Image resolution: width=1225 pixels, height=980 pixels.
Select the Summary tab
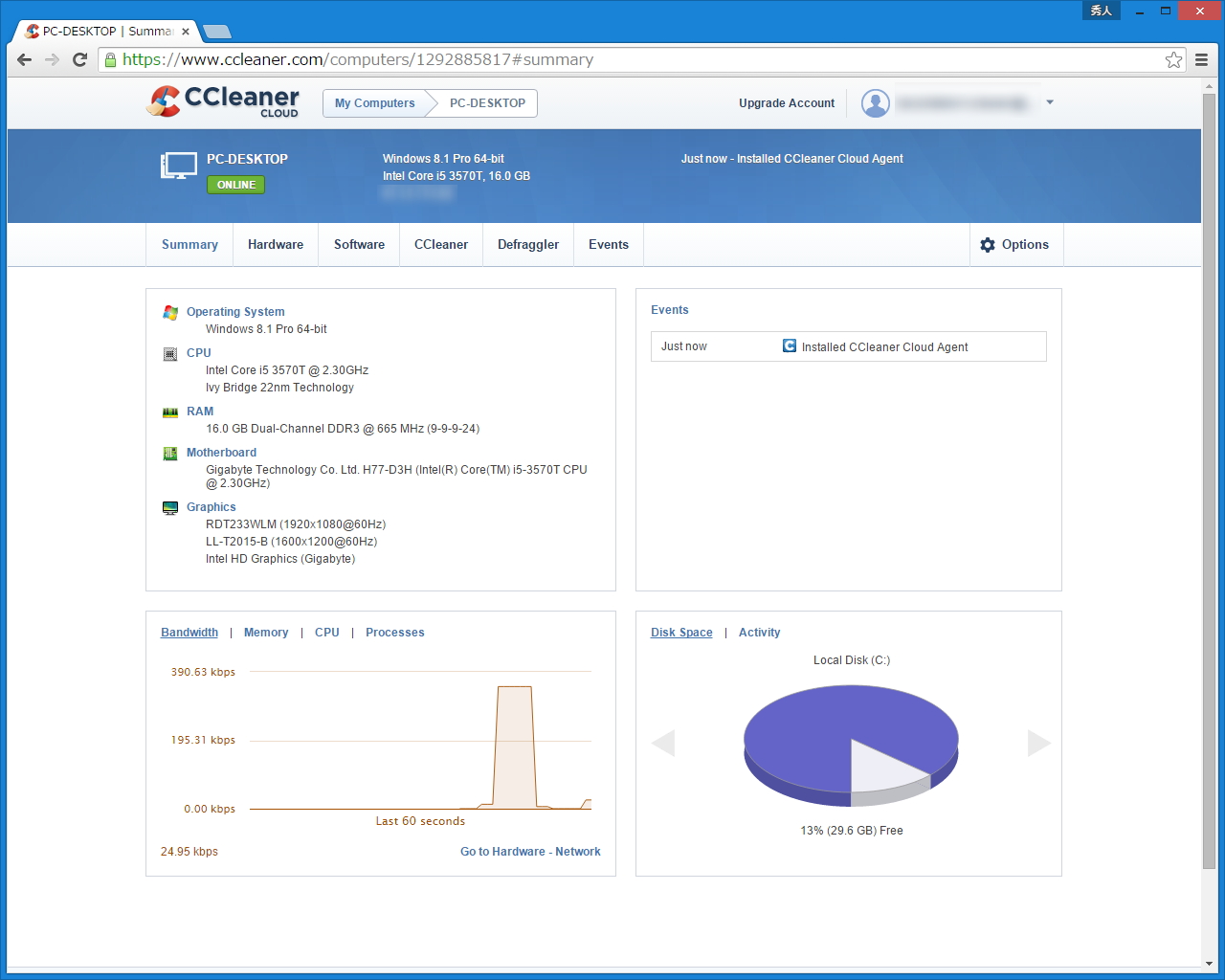[x=189, y=245]
